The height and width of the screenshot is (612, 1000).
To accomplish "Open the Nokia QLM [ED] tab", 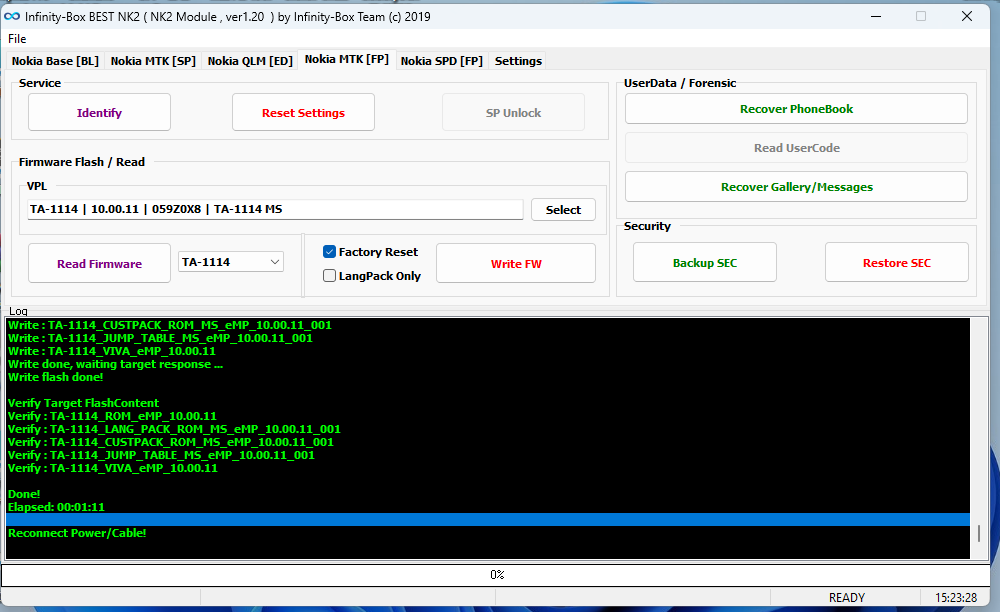I will pyautogui.click(x=250, y=61).
